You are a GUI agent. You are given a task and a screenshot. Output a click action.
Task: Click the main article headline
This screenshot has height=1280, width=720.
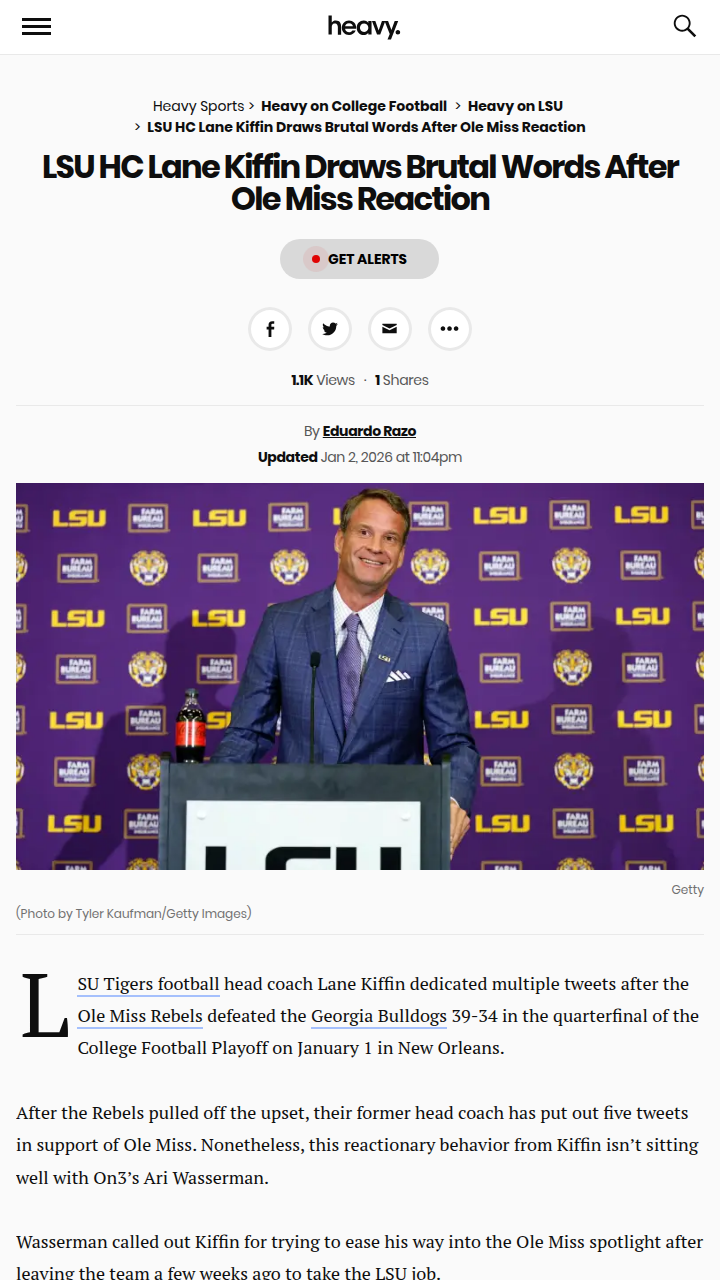click(360, 182)
